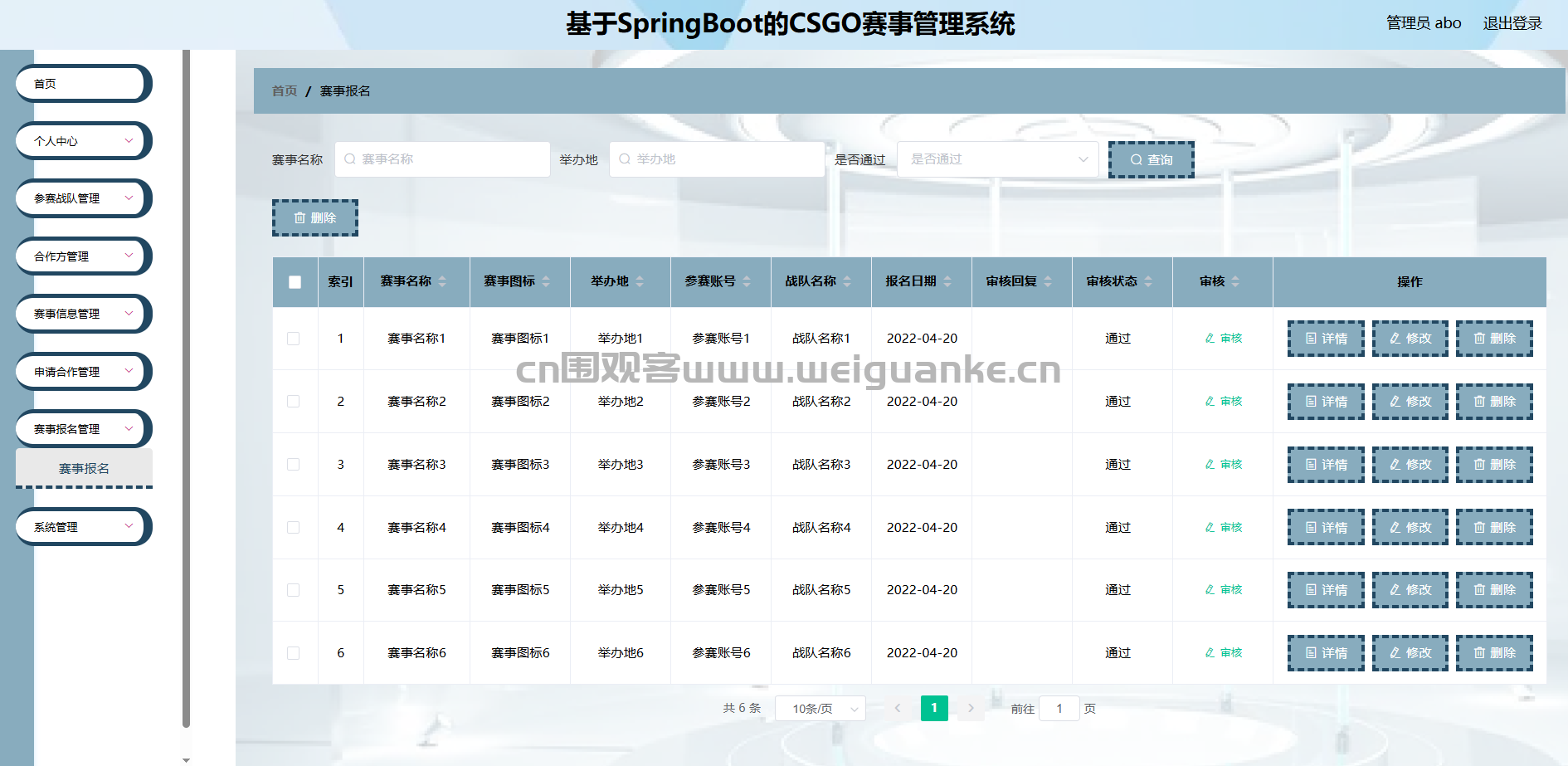Viewport: 1568px width, 766px height.
Task: Toggle the select-all checkbox in table header
Action: point(295,282)
